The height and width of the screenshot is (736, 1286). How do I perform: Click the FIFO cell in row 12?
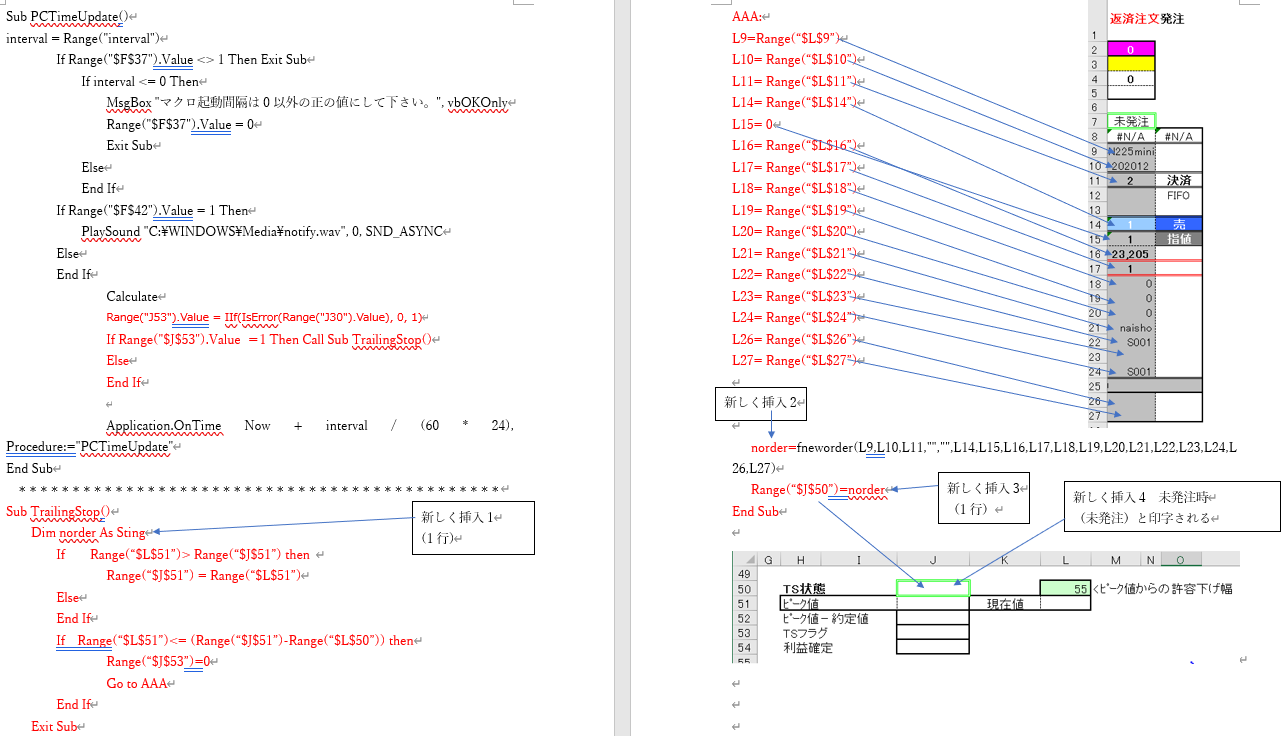[1178, 196]
